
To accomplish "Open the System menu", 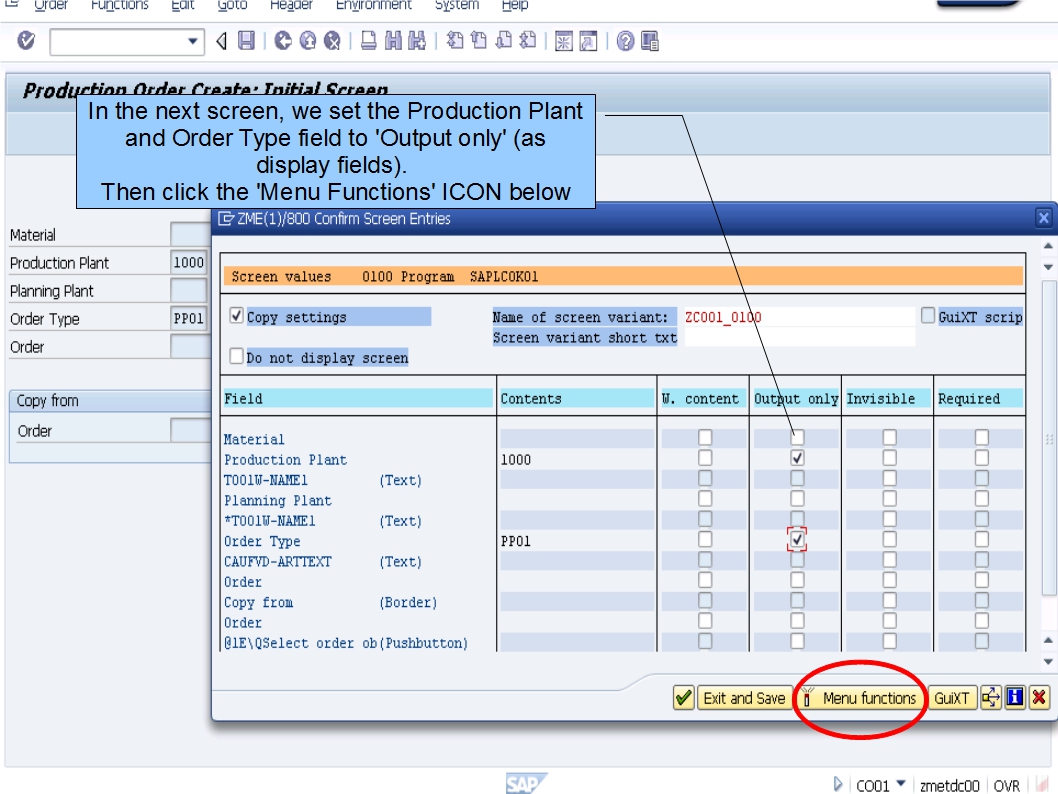I will [456, 5].
